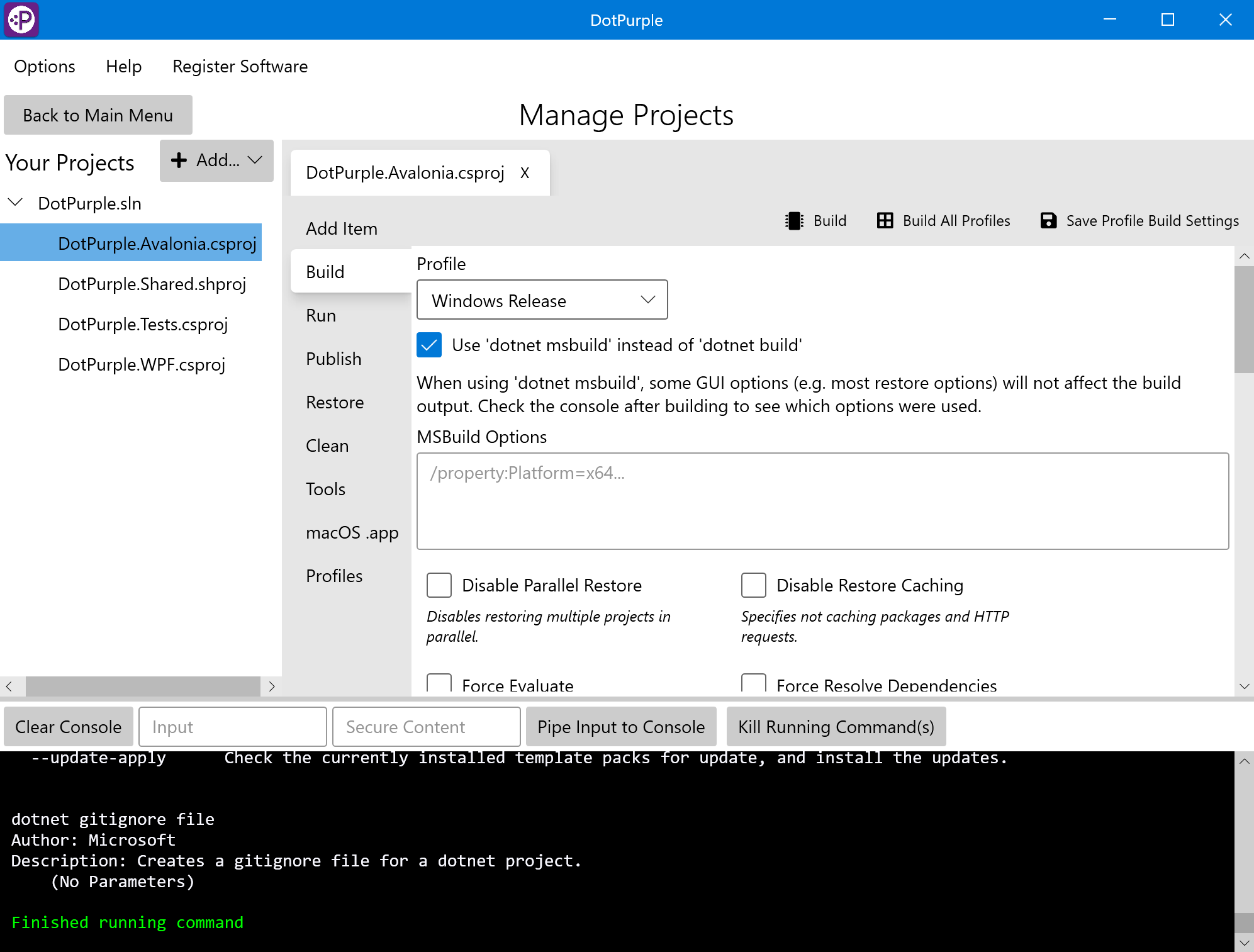Viewport: 1254px width, 952px height.
Task: Collapse the DotPurple.sln tree node
Action: 15,203
